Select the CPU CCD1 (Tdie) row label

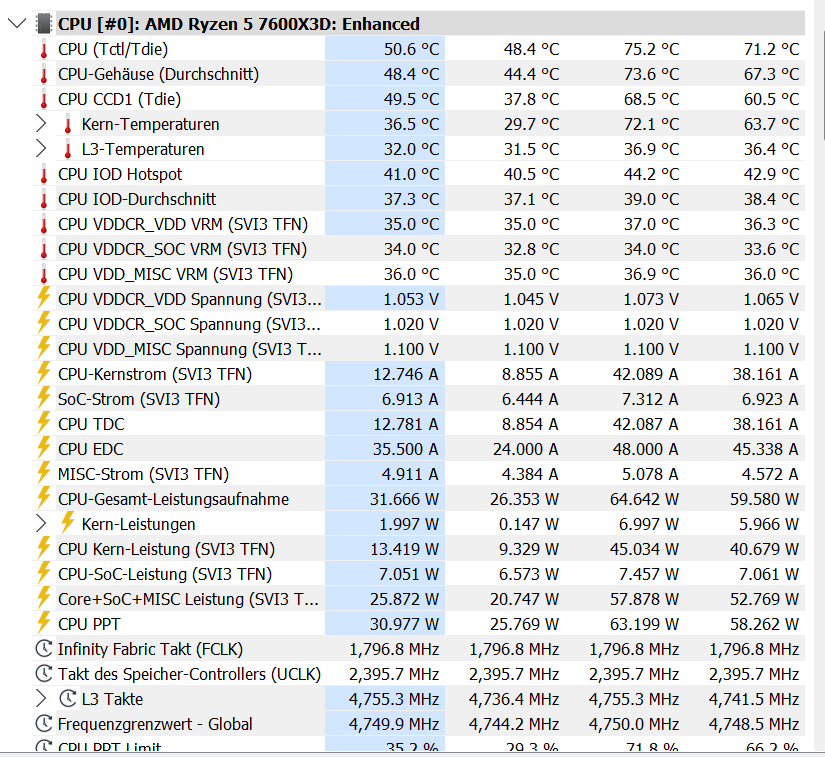(x=119, y=99)
